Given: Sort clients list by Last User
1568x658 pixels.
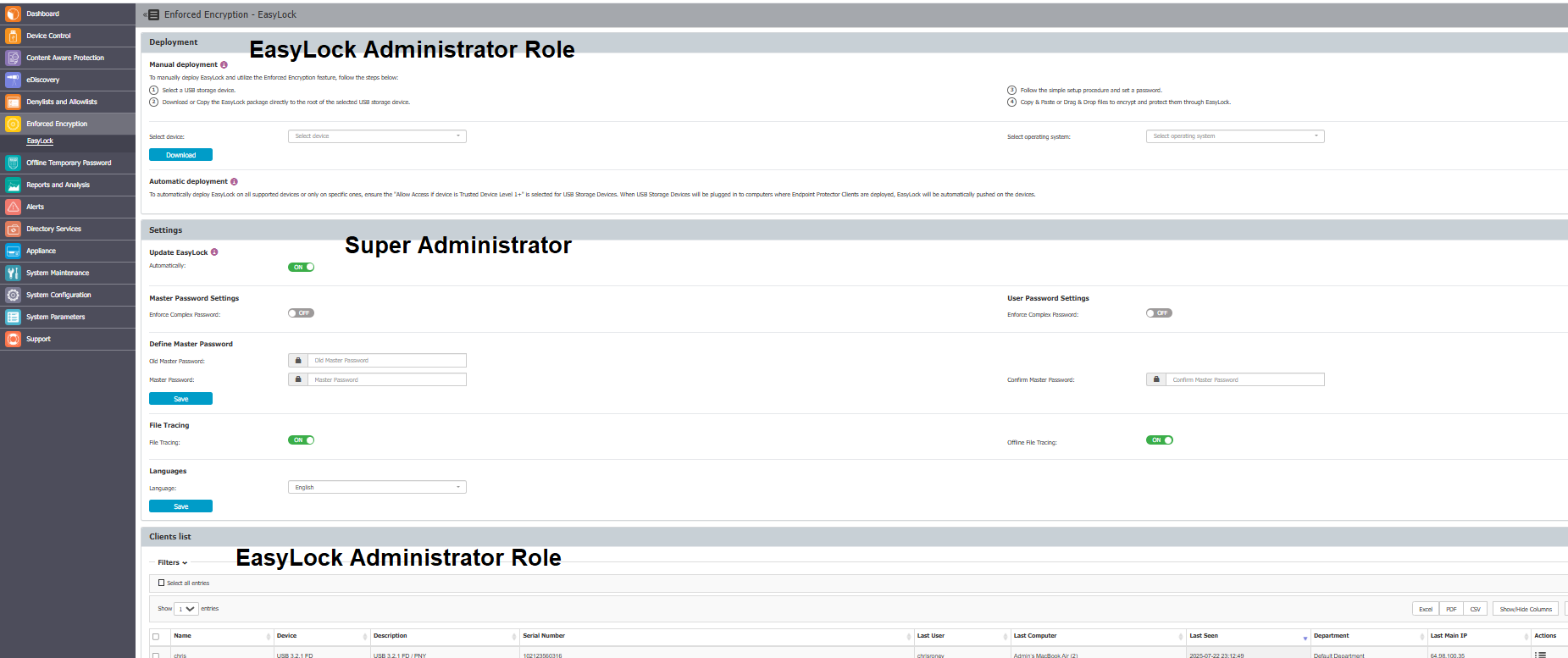Looking at the screenshot, I should tap(961, 636).
